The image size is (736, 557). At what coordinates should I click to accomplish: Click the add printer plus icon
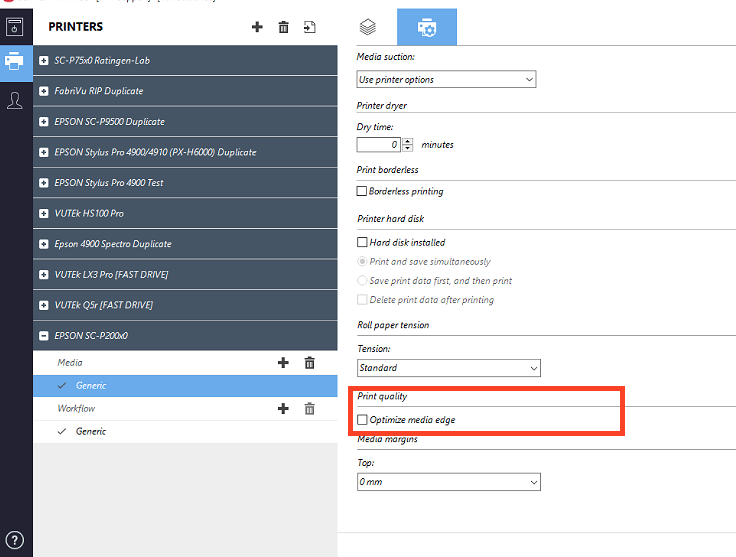click(257, 27)
